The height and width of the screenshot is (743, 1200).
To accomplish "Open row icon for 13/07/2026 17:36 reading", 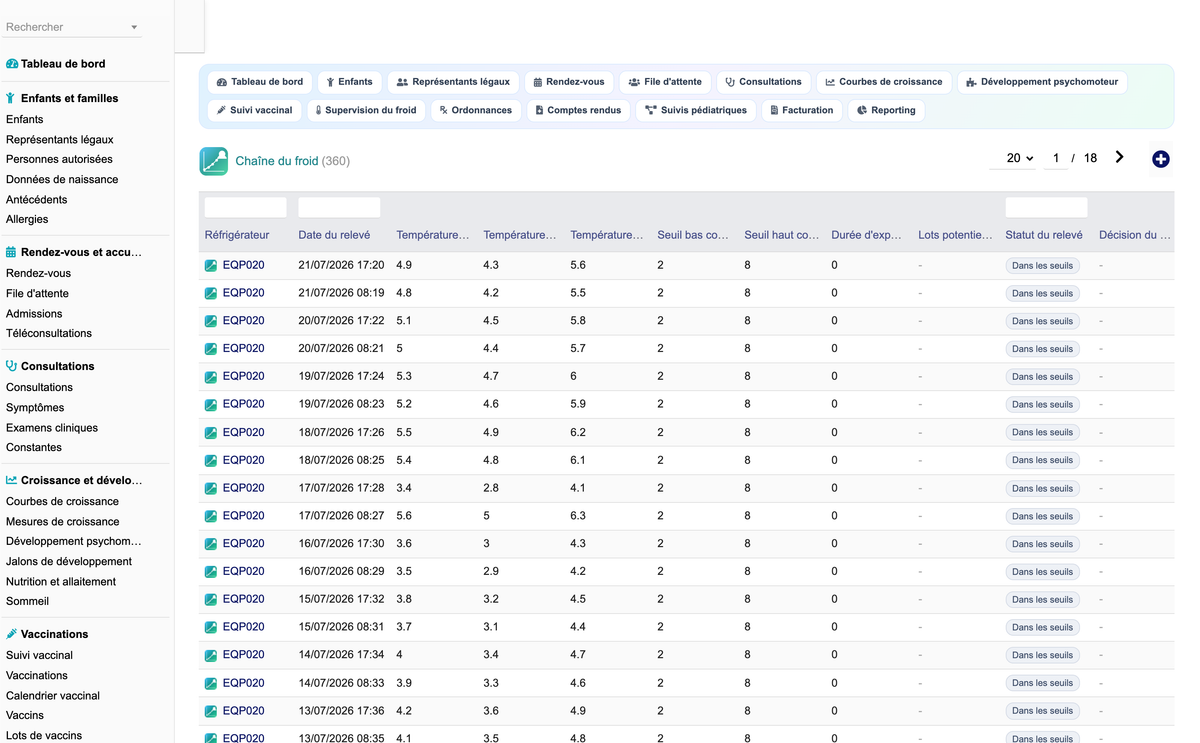I will pos(211,711).
